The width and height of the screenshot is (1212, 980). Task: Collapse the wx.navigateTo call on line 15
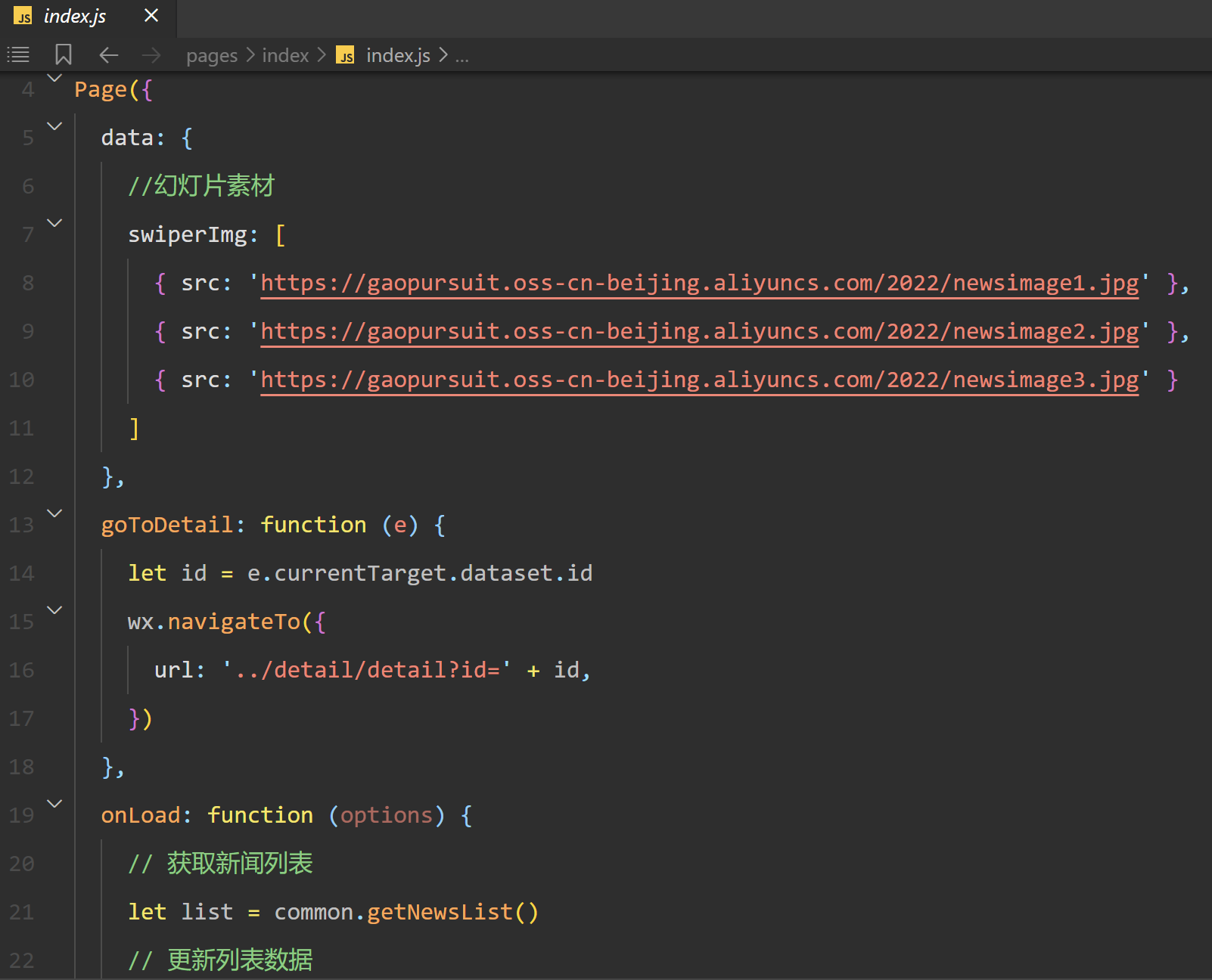[x=54, y=610]
